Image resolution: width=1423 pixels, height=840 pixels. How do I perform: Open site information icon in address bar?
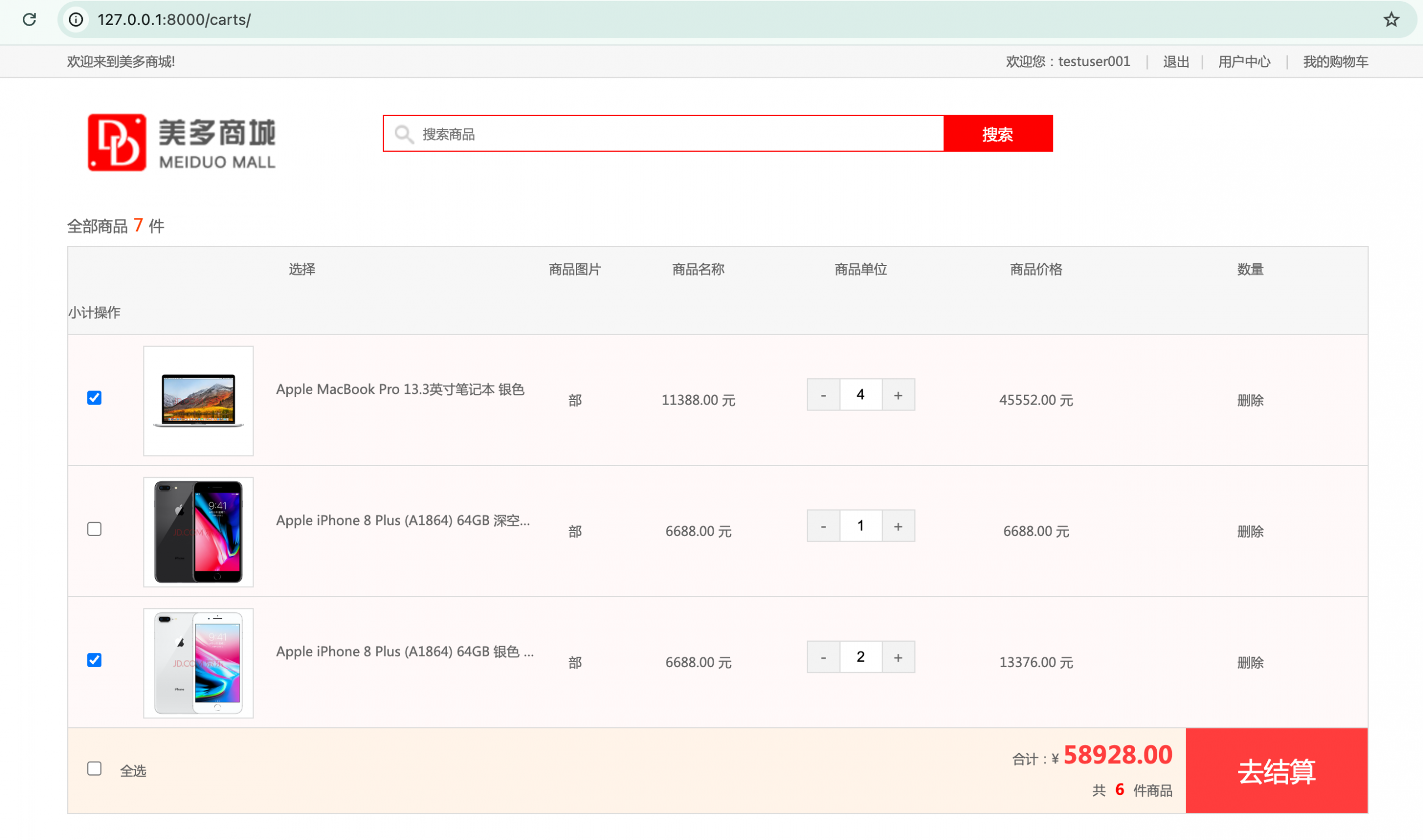click(x=76, y=20)
